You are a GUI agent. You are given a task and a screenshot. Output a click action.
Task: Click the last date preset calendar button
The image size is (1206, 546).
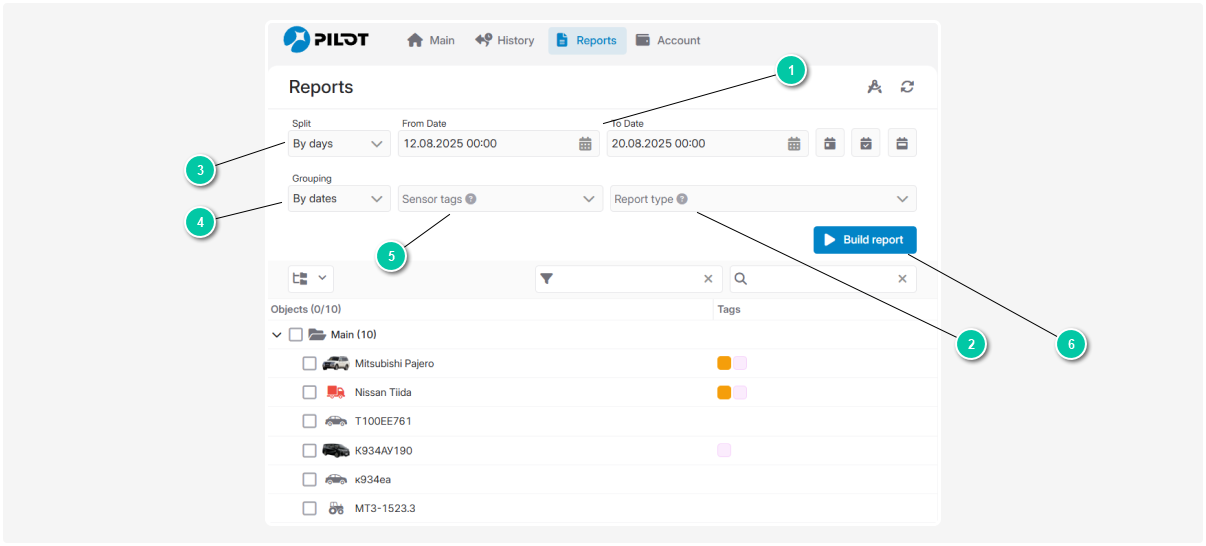pos(902,143)
